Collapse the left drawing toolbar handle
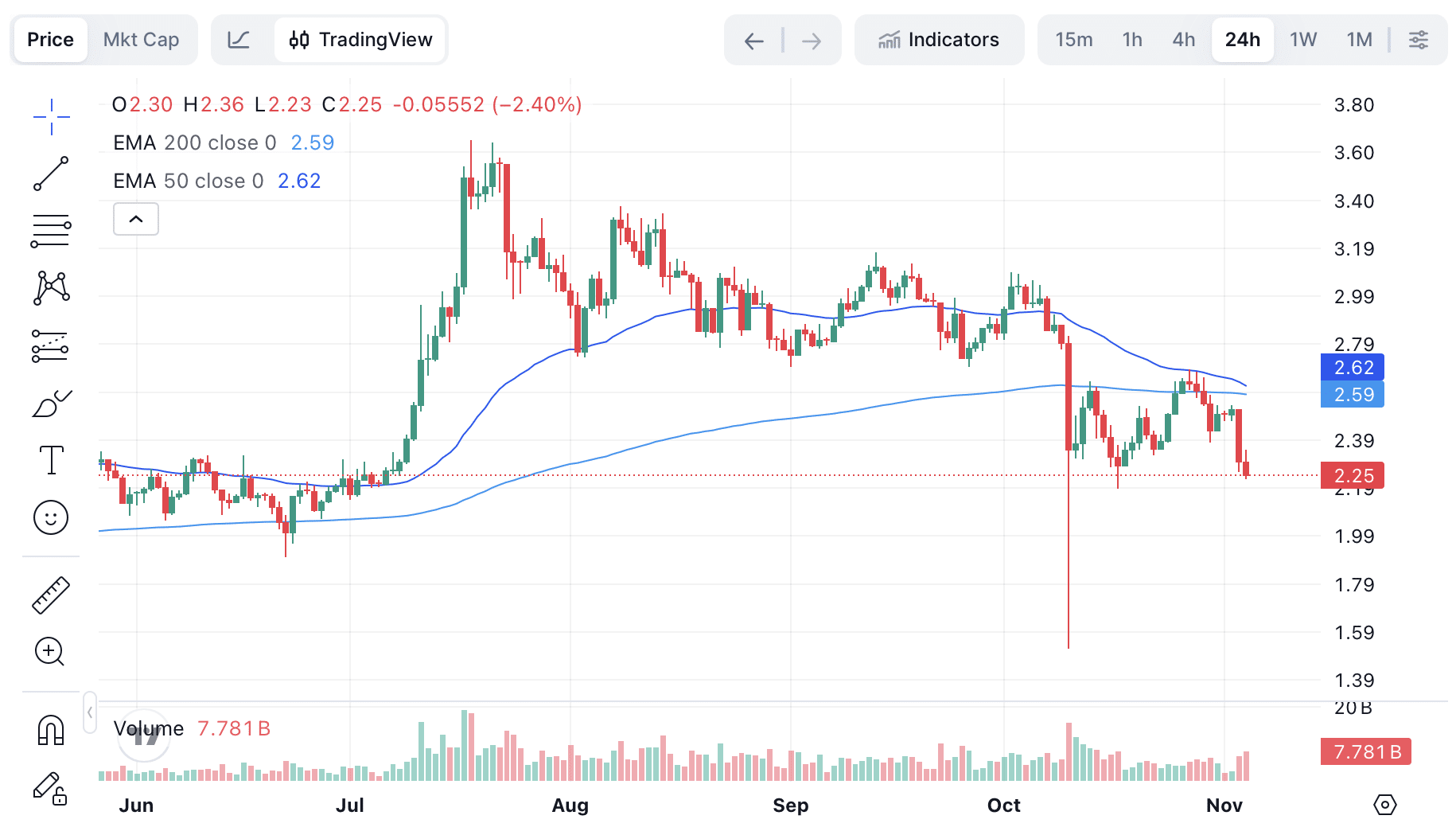The width and height of the screenshot is (1456, 831). 90,712
